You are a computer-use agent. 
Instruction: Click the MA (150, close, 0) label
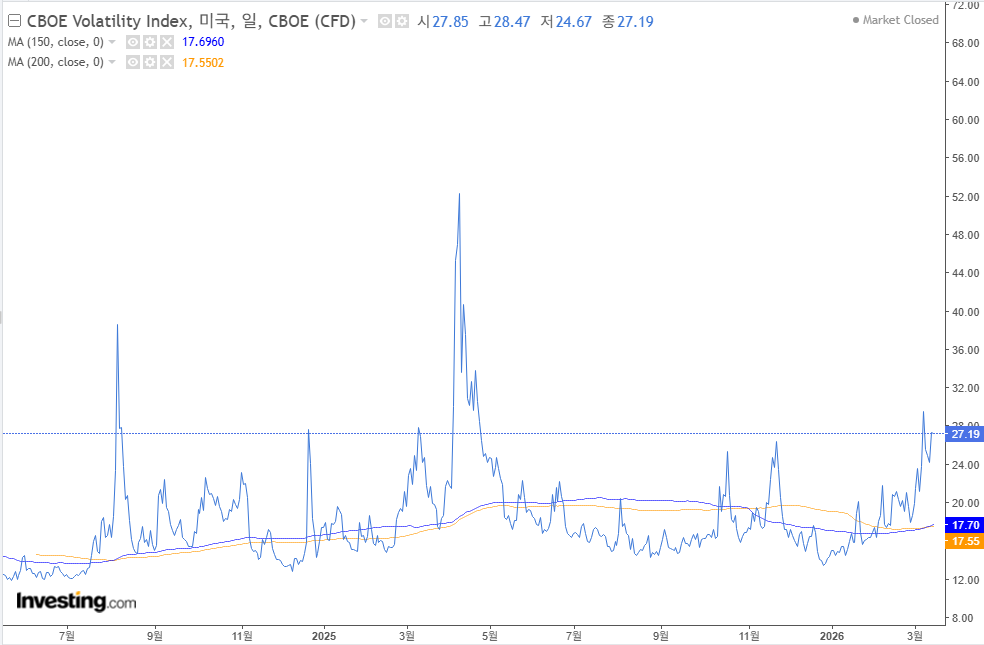coord(55,42)
